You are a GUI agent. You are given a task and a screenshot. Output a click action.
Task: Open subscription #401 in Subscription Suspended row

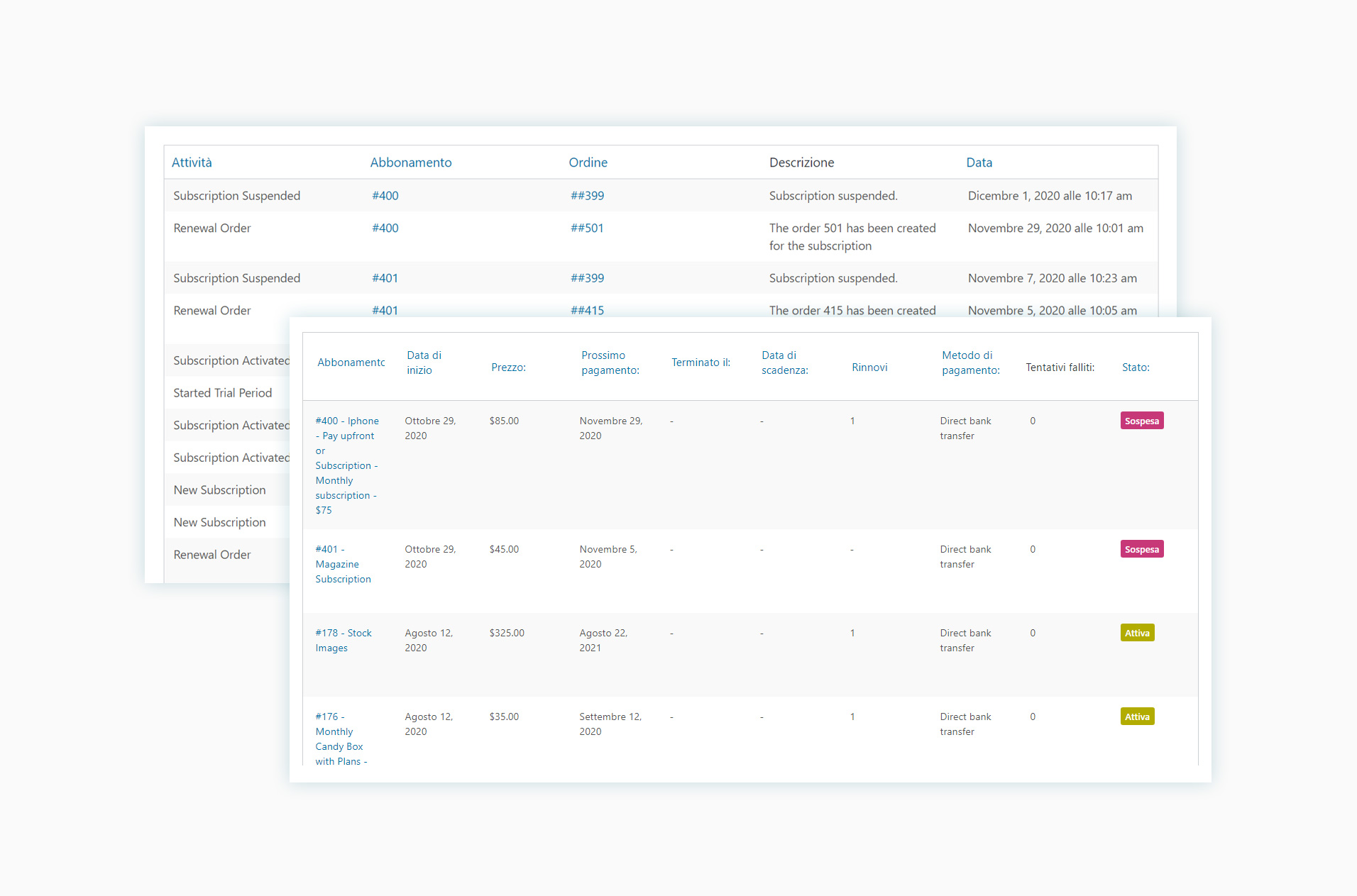(x=385, y=278)
